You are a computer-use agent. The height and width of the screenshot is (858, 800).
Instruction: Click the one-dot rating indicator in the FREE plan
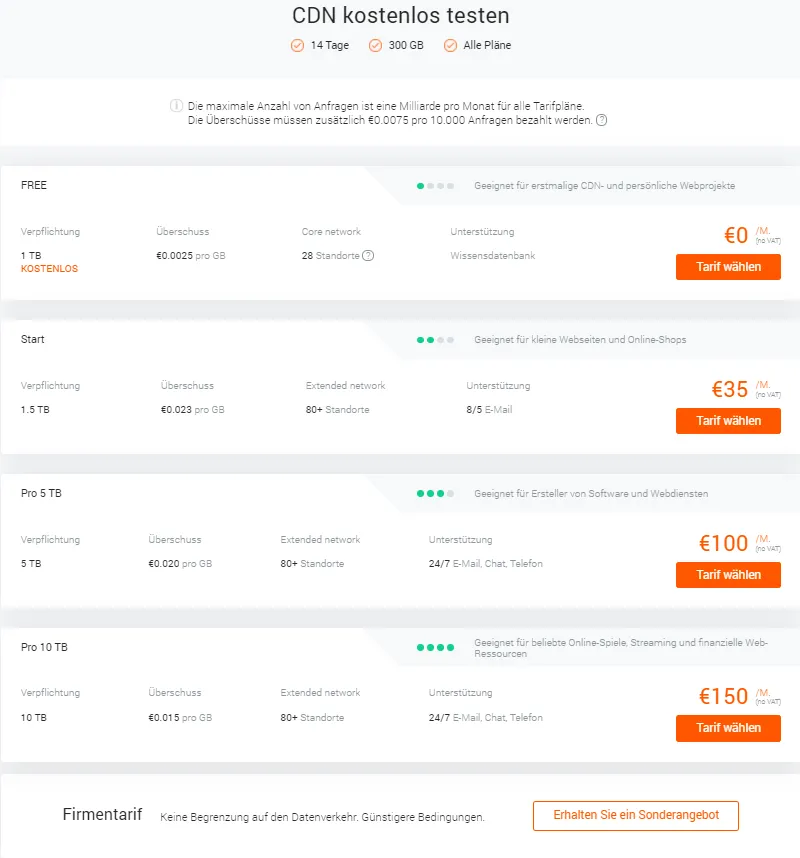point(436,186)
